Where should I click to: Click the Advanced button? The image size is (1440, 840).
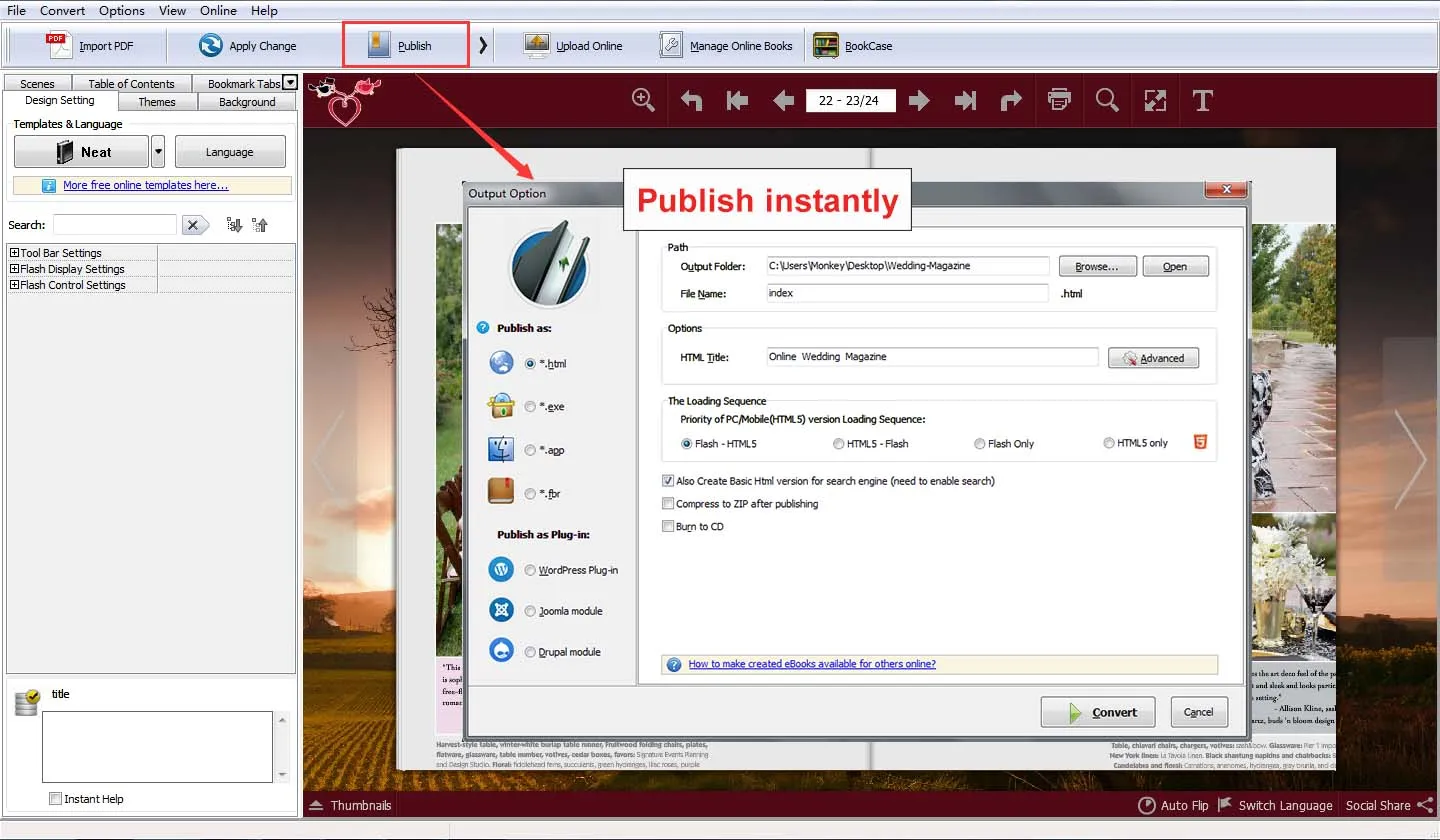coord(1153,358)
